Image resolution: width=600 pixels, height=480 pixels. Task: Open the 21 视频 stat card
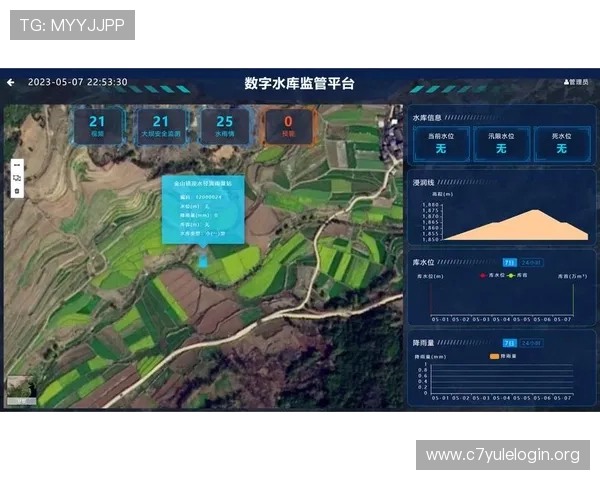click(x=97, y=126)
